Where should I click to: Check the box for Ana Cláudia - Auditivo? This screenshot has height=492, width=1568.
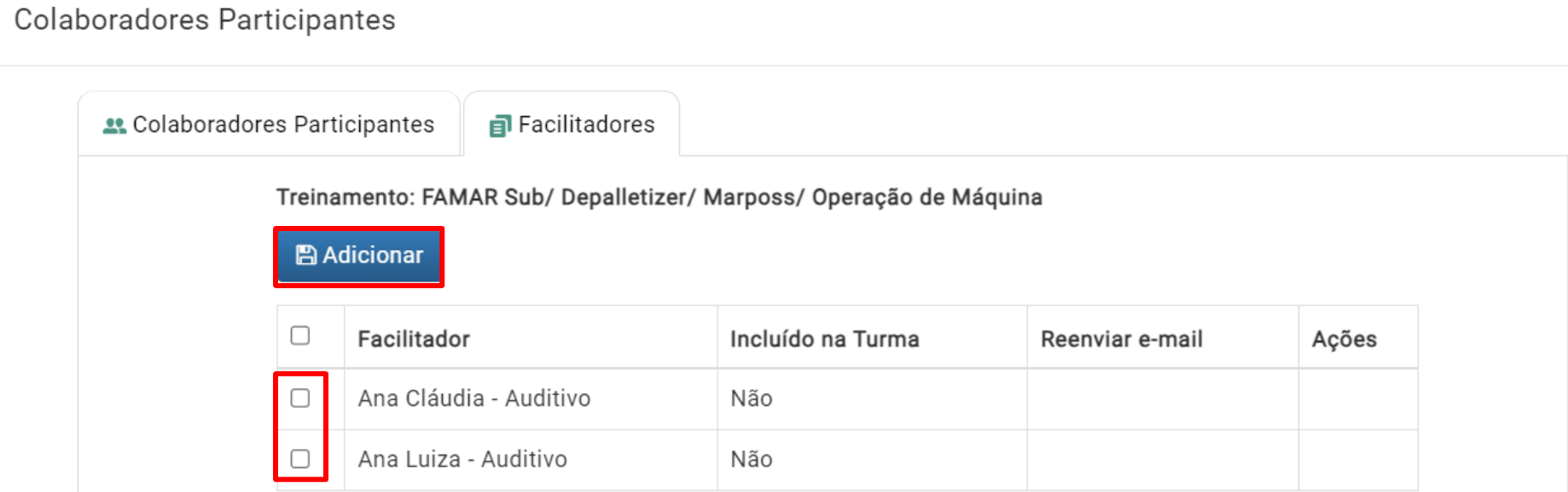300,398
